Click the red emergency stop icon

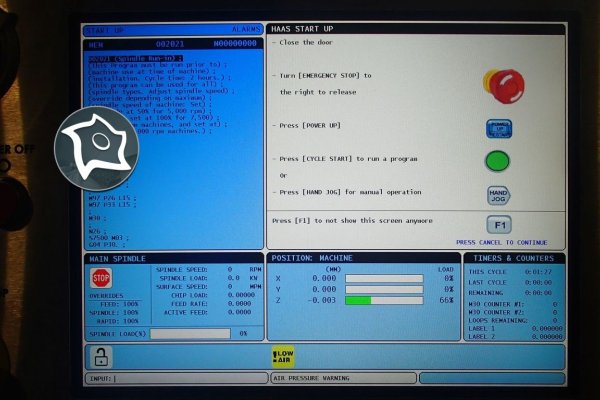(x=504, y=86)
